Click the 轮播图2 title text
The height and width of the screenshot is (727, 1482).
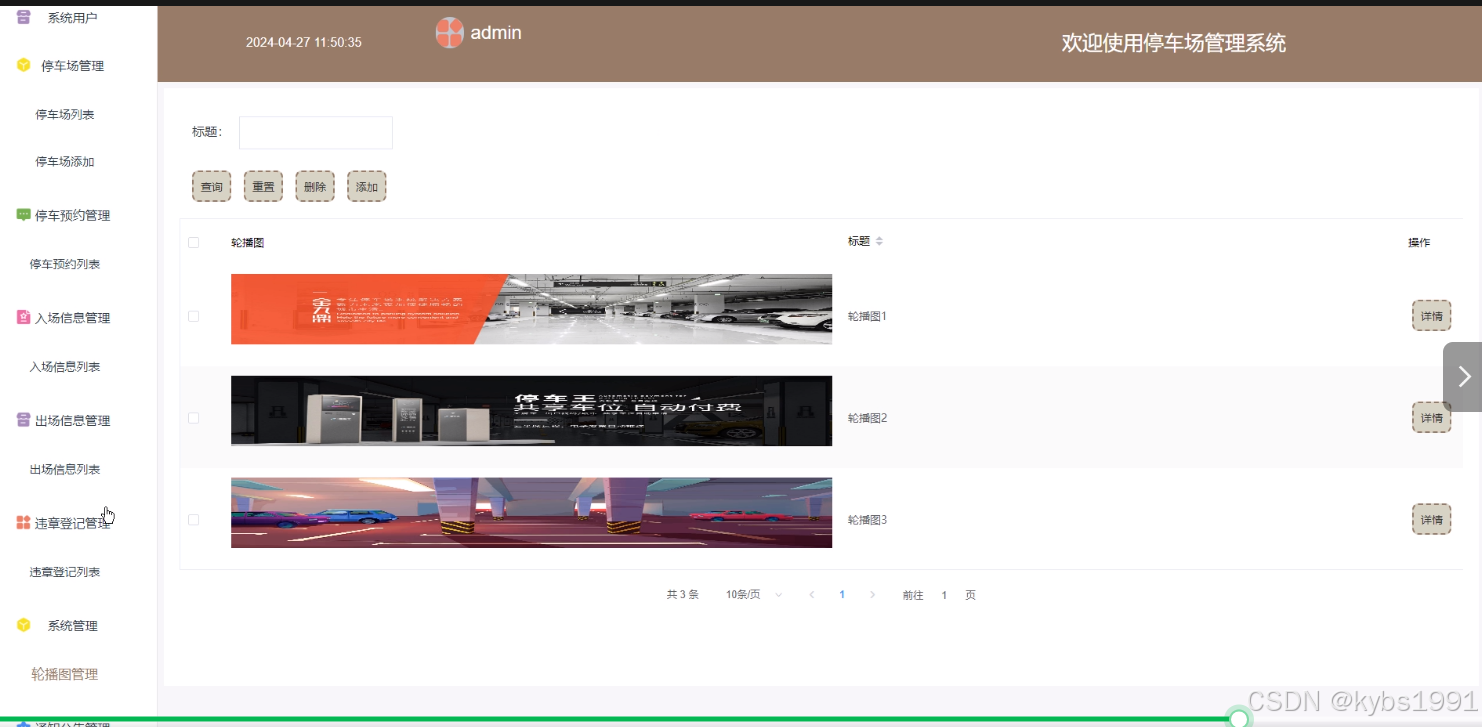click(x=867, y=418)
